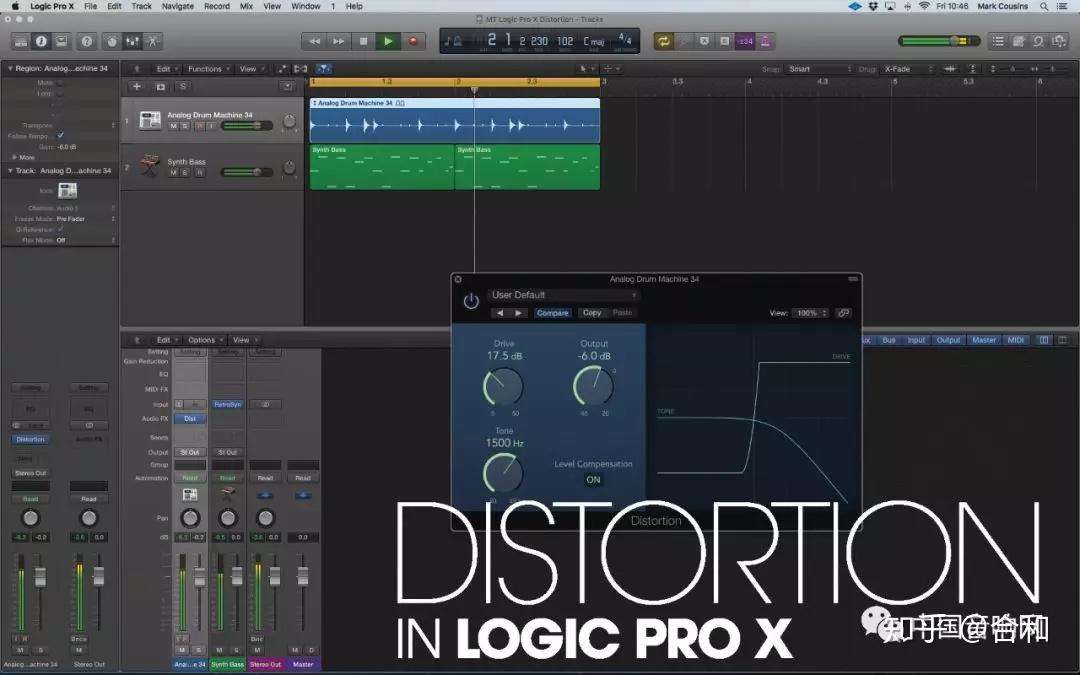Open the Drag mode X-Fade dropdown
Screen dimensions: 1080x675
(x=908, y=69)
